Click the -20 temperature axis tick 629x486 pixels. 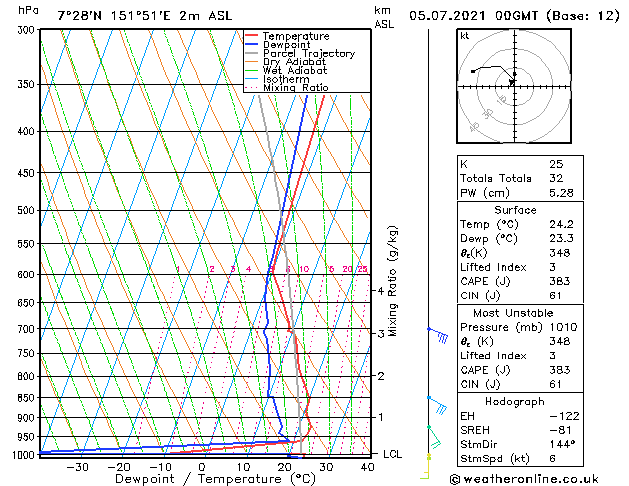click(119, 468)
